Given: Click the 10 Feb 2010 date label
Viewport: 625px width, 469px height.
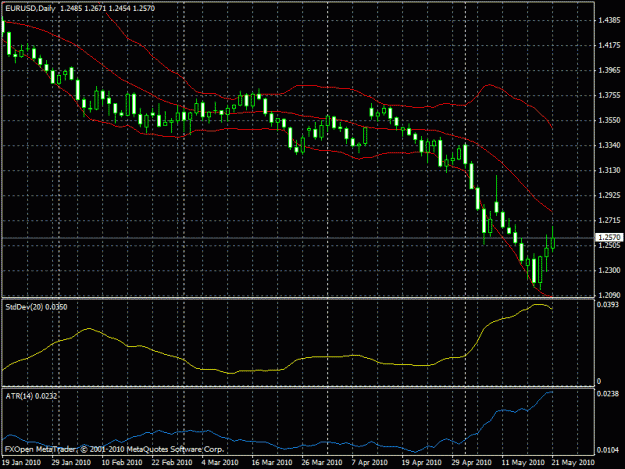Looking at the screenshot, I should coord(122,463).
